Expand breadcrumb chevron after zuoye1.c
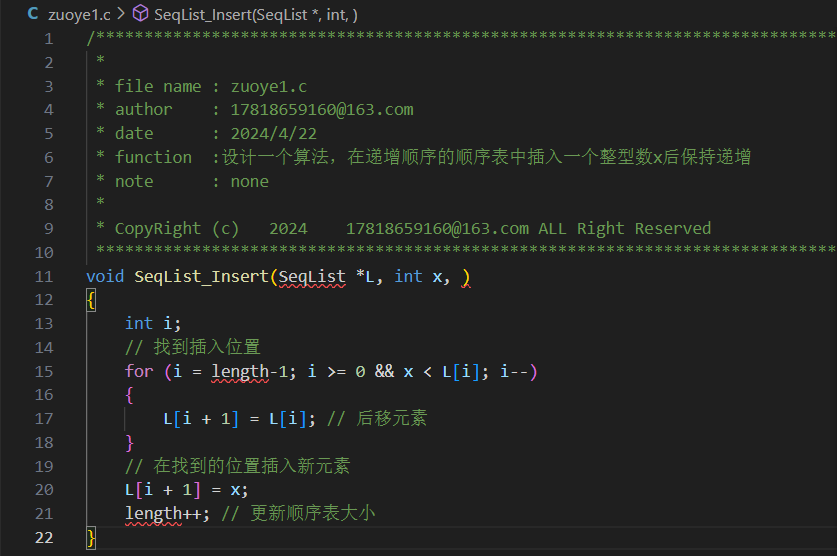 click(121, 13)
